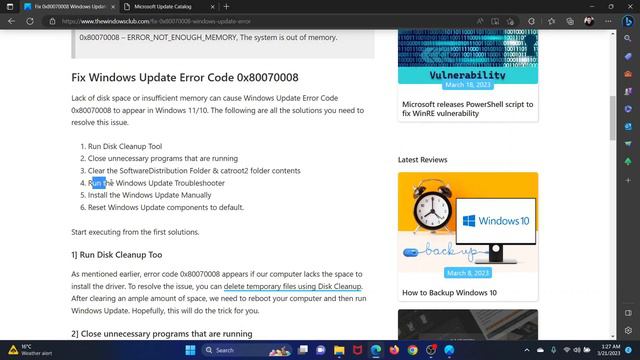Screen dimensions: 640x360
Task: View site information lock icon
Action: pos(52,21)
